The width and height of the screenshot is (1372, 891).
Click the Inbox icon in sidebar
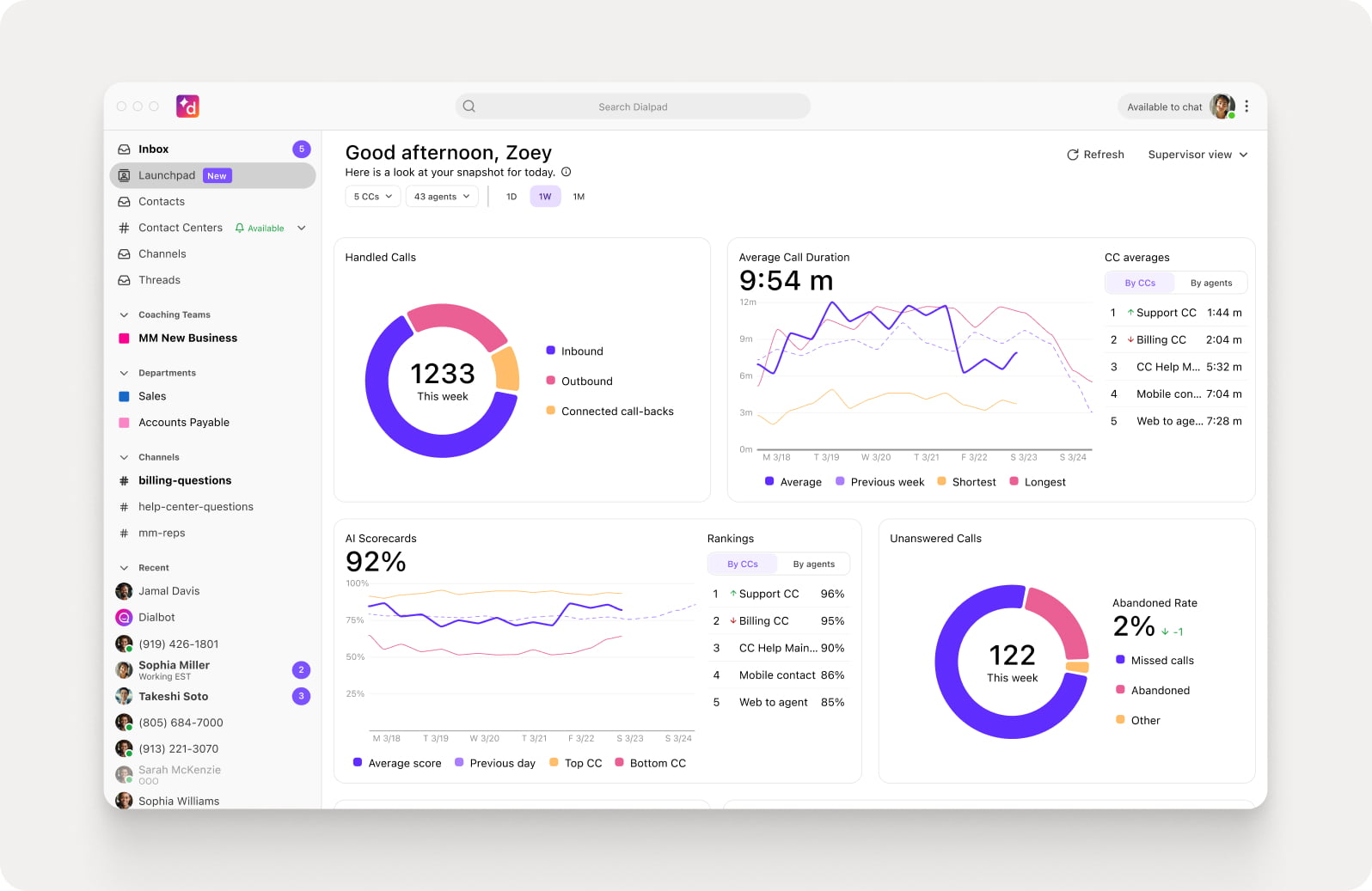(124, 150)
